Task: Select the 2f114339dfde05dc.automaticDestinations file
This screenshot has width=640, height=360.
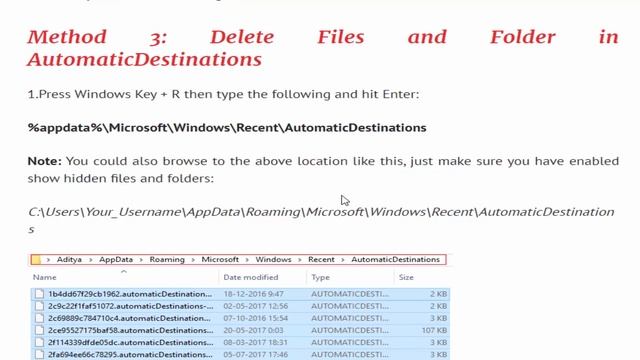Action: click(240, 342)
